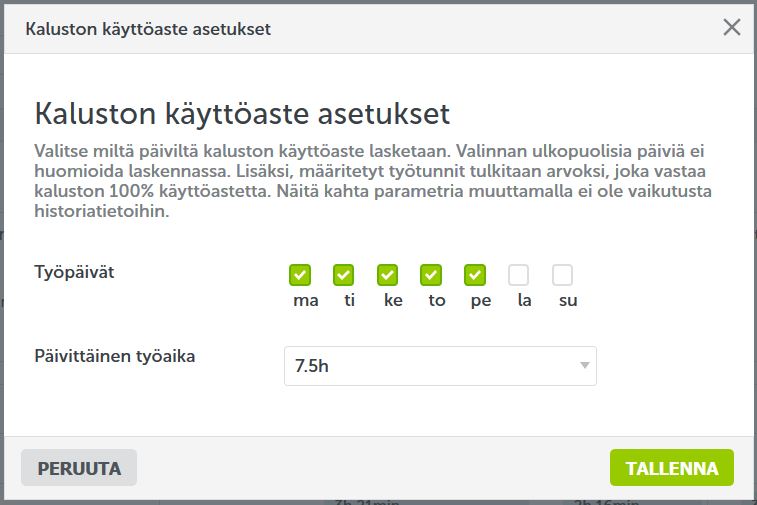Uncheck the 'ma' workday checkbox
This screenshot has width=757, height=505.
[x=300, y=274]
